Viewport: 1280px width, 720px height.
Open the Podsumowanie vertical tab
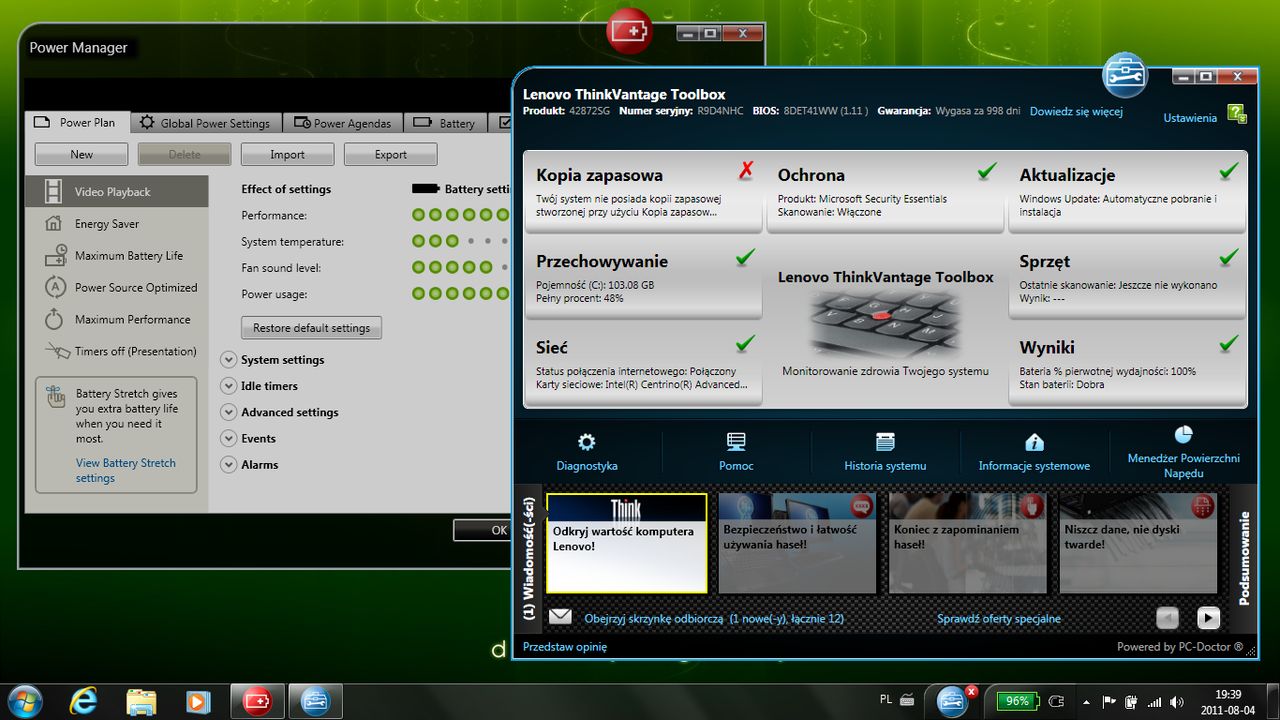1244,558
